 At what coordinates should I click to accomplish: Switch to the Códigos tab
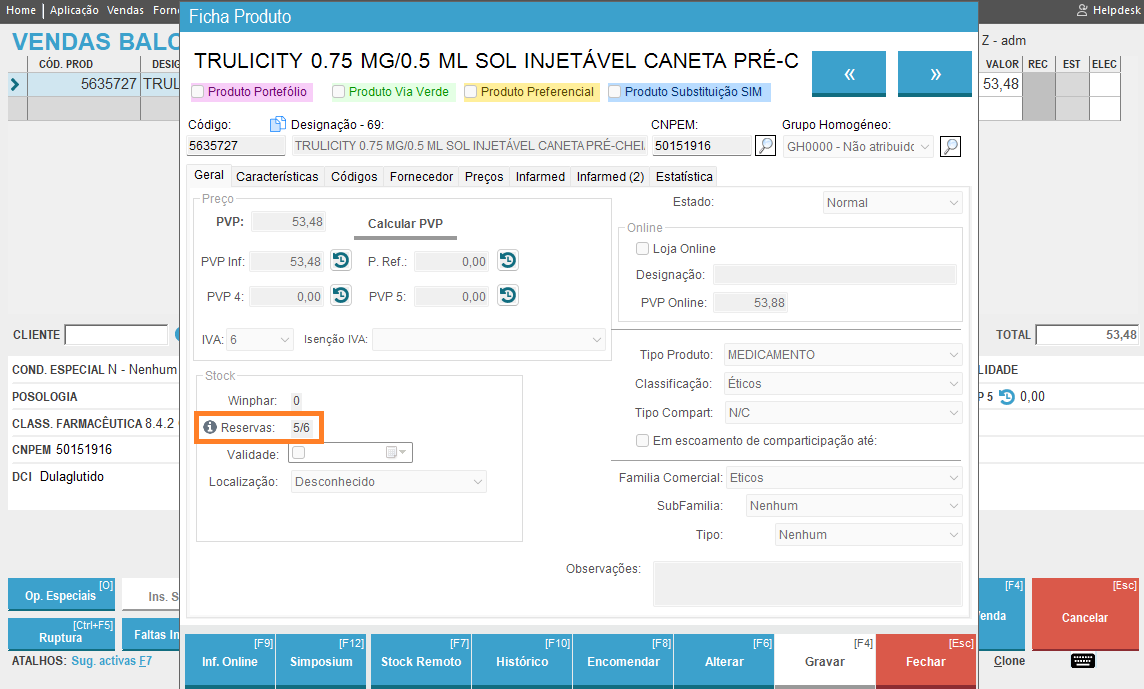coord(354,177)
